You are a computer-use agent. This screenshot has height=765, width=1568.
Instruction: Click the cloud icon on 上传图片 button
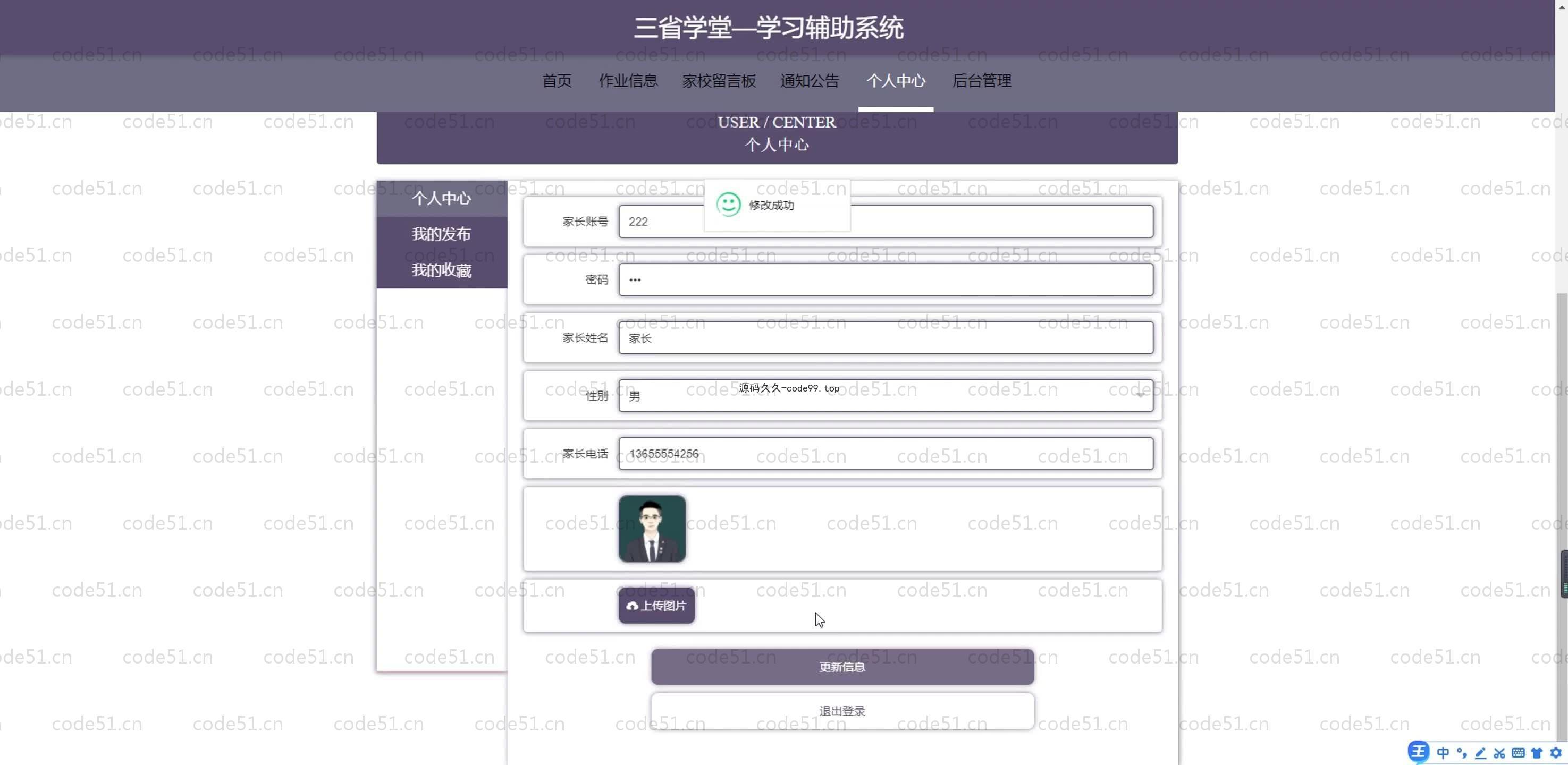click(x=632, y=606)
